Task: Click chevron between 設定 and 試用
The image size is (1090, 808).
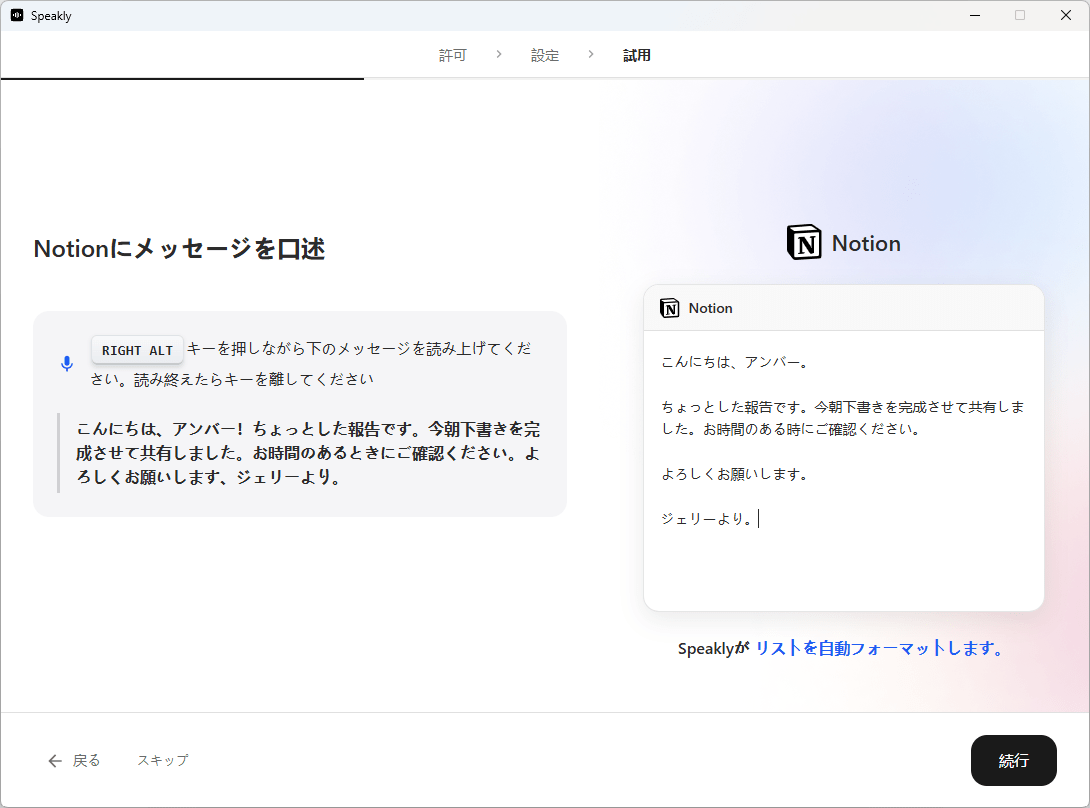Action: [x=591, y=55]
